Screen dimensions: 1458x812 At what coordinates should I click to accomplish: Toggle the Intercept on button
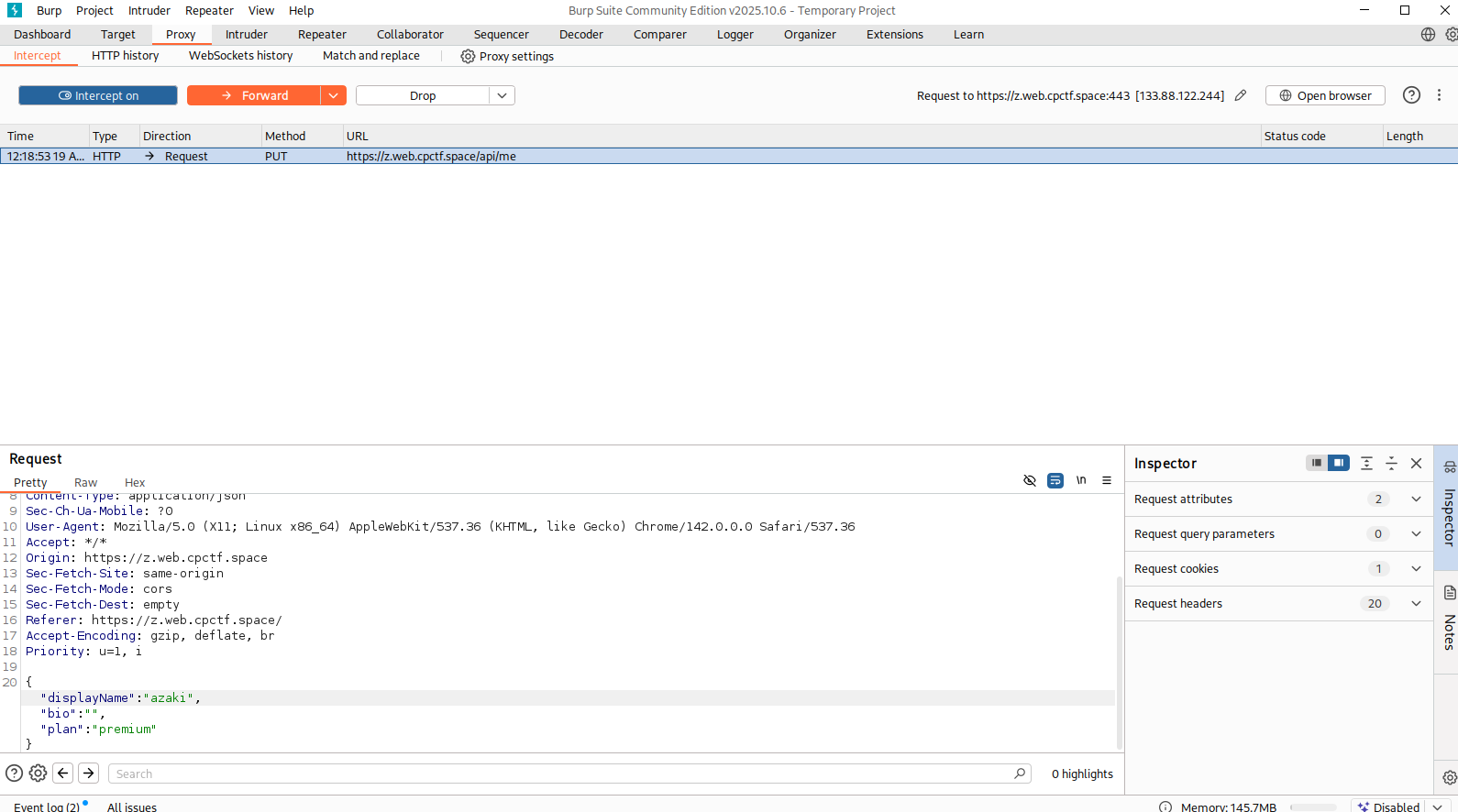(x=98, y=95)
